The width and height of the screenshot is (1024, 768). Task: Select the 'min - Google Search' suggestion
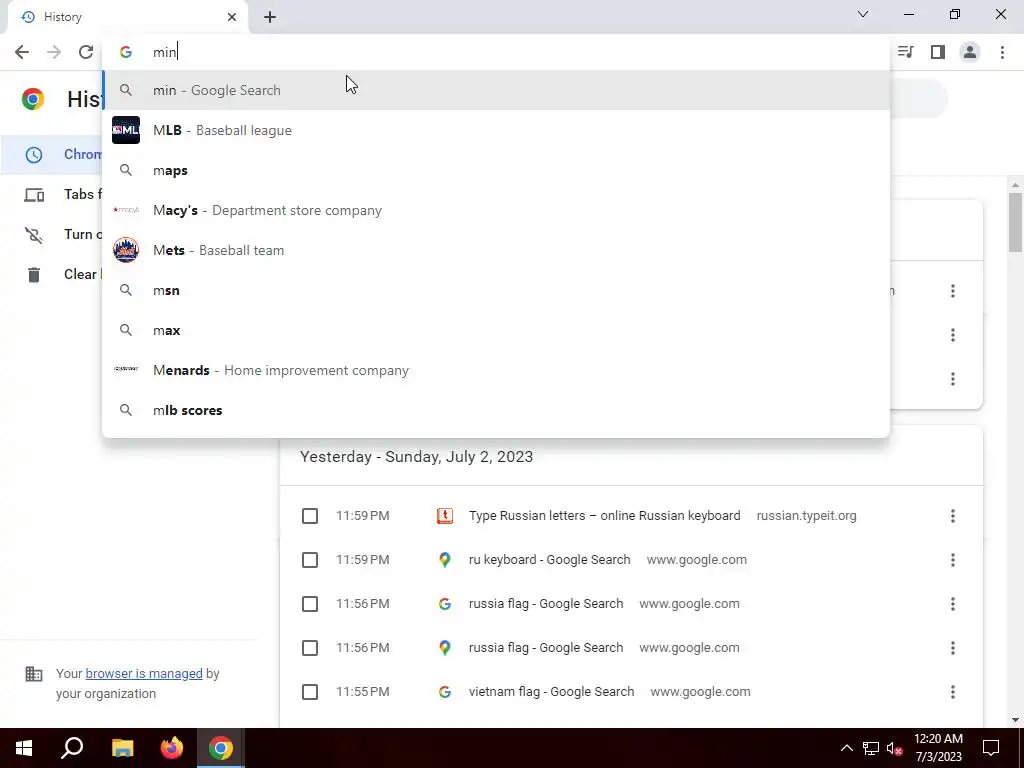496,90
